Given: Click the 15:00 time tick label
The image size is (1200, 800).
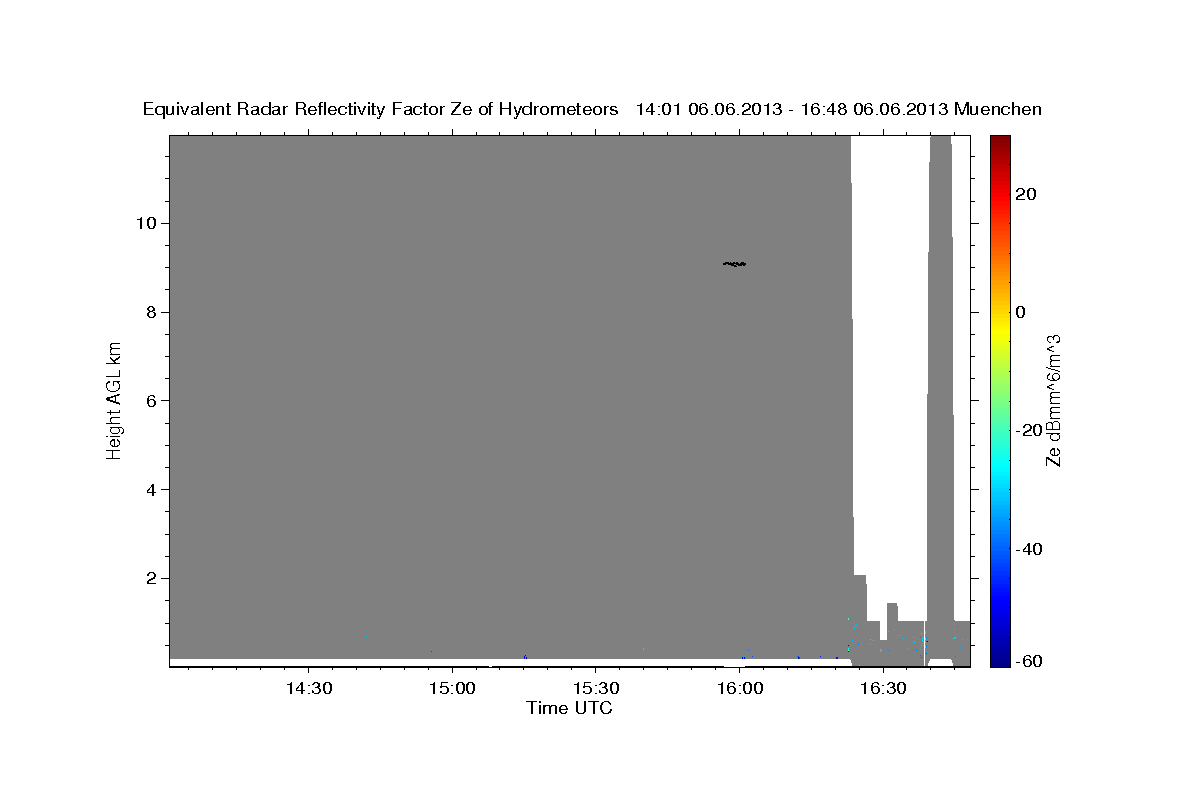Looking at the screenshot, I should click(452, 689).
